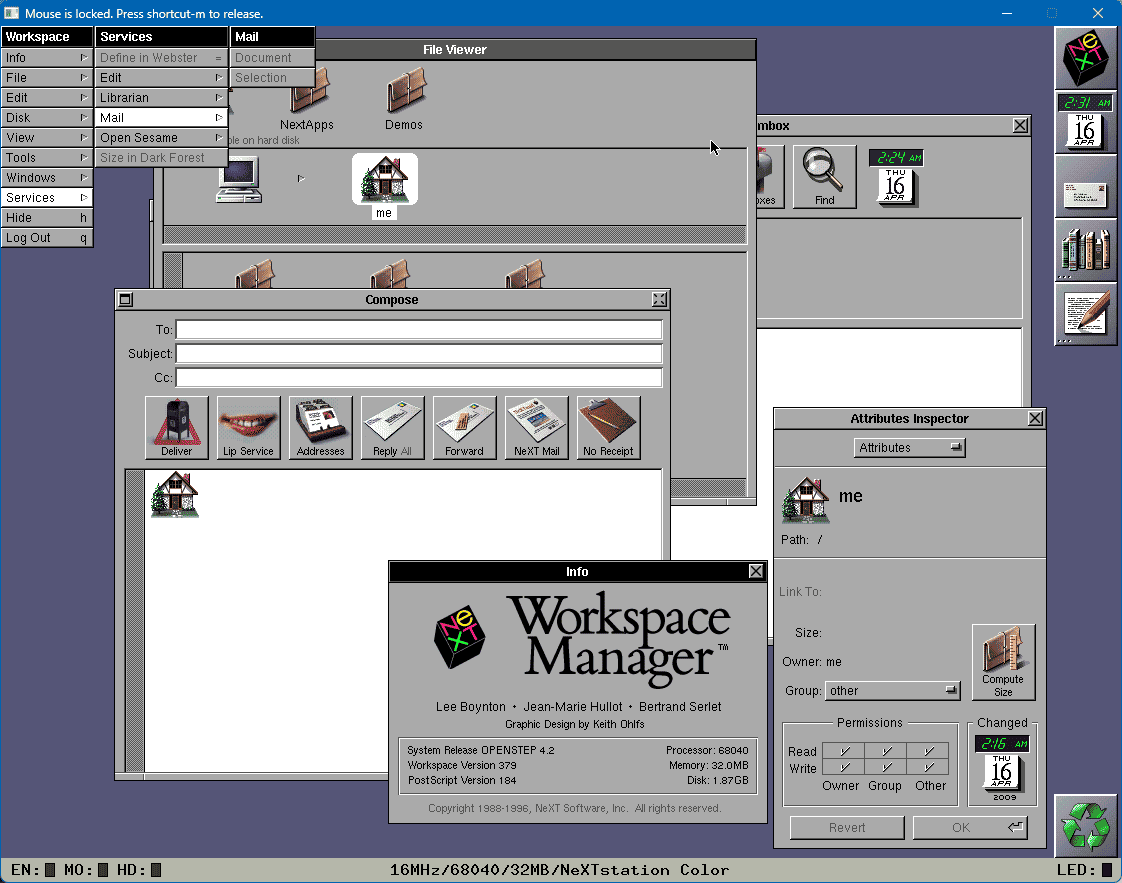Image resolution: width=1122 pixels, height=883 pixels.
Task: Click the clock calendar in the mailbox window
Action: (x=896, y=177)
